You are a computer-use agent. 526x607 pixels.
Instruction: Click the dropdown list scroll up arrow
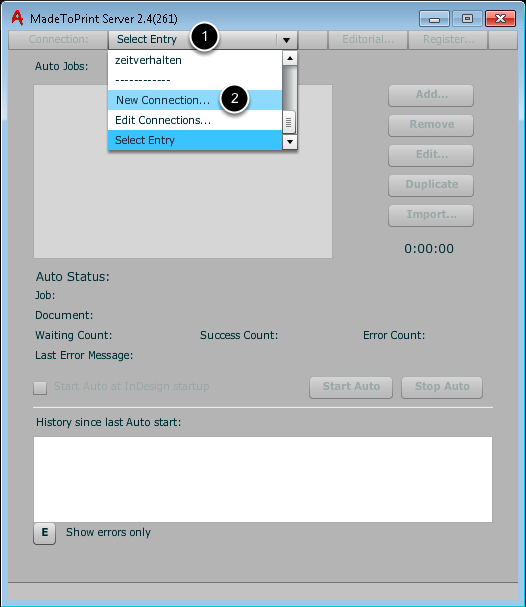tap(290, 58)
